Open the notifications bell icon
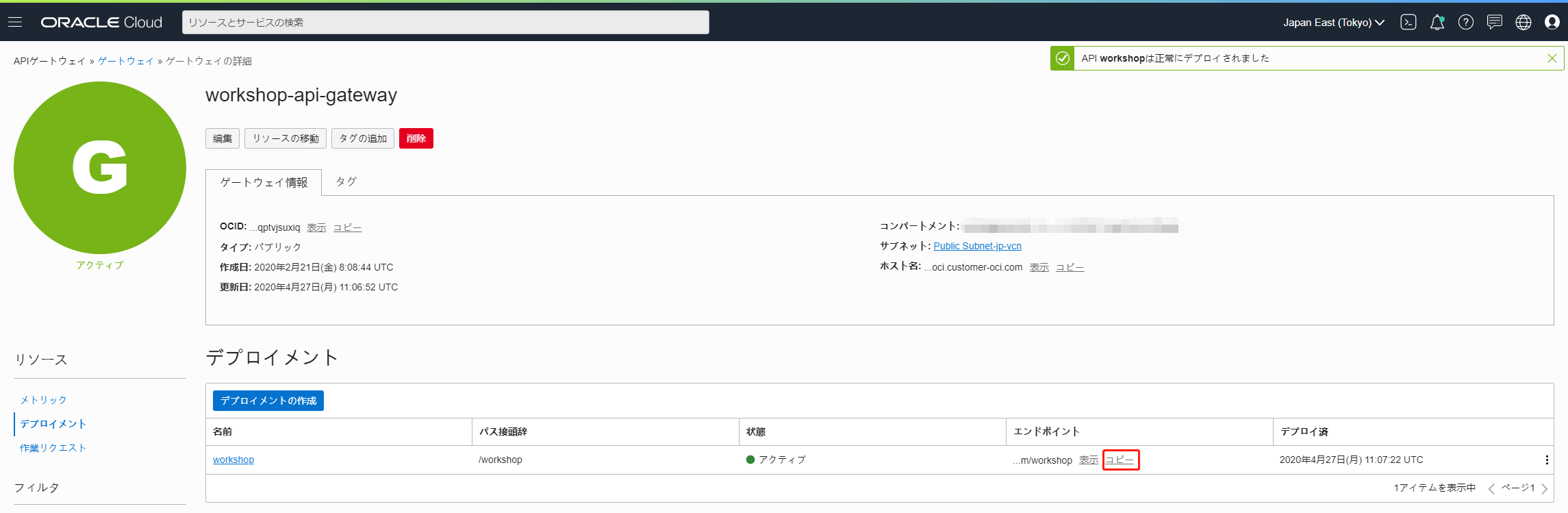1568x513 pixels. click(x=1437, y=23)
